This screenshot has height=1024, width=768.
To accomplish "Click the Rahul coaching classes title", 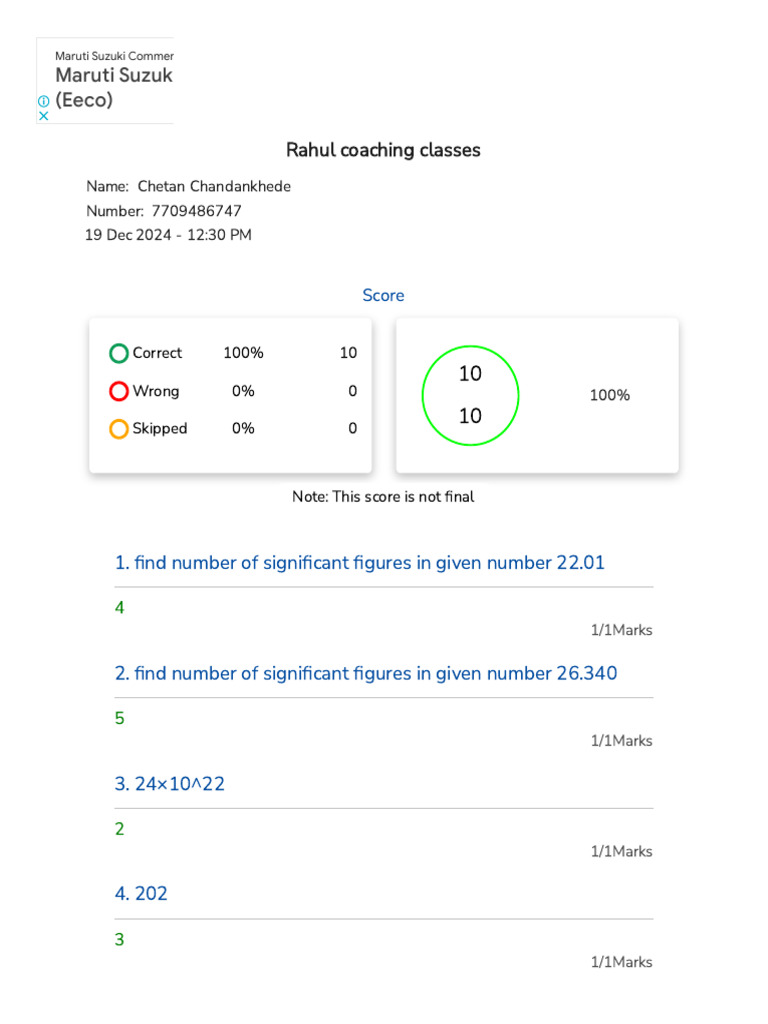I will [x=383, y=150].
